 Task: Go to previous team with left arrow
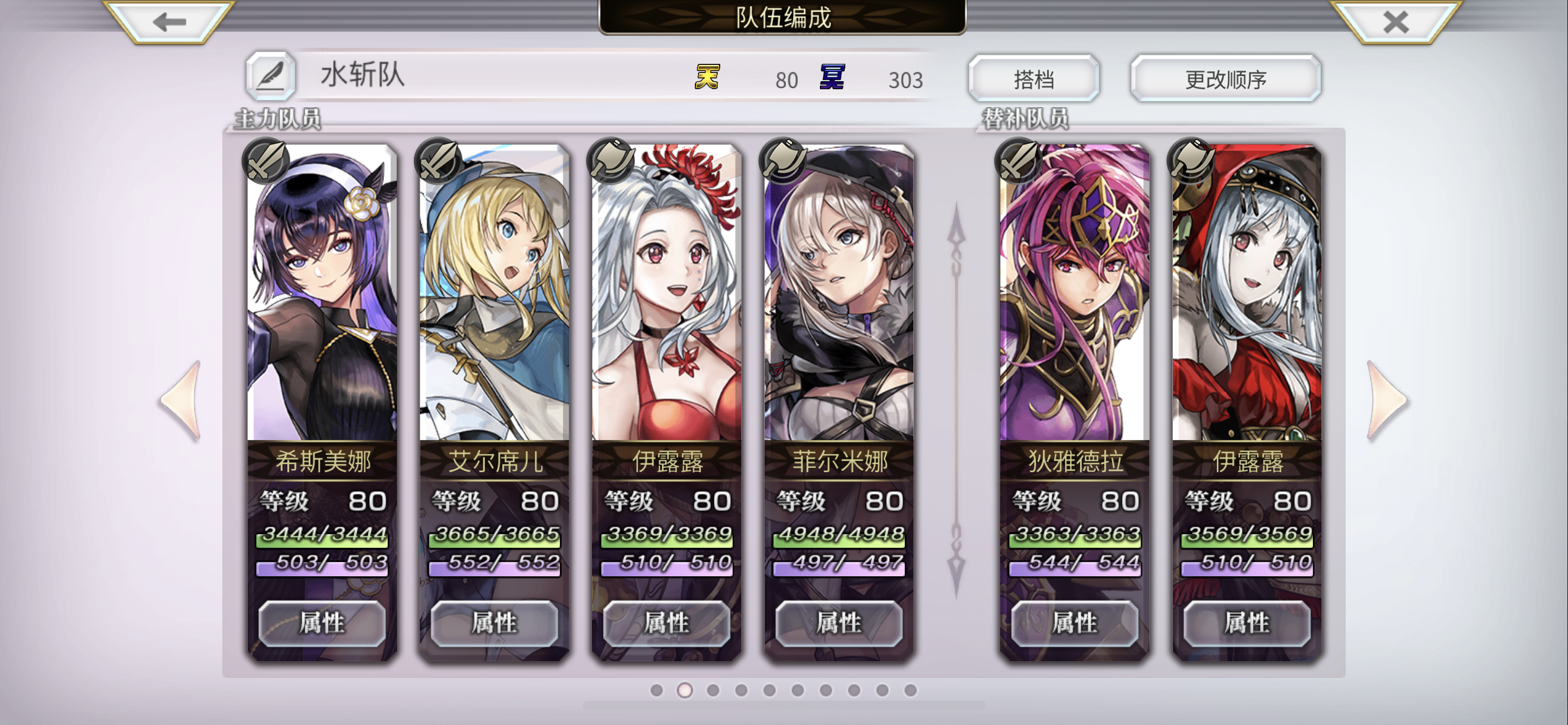coord(181,400)
